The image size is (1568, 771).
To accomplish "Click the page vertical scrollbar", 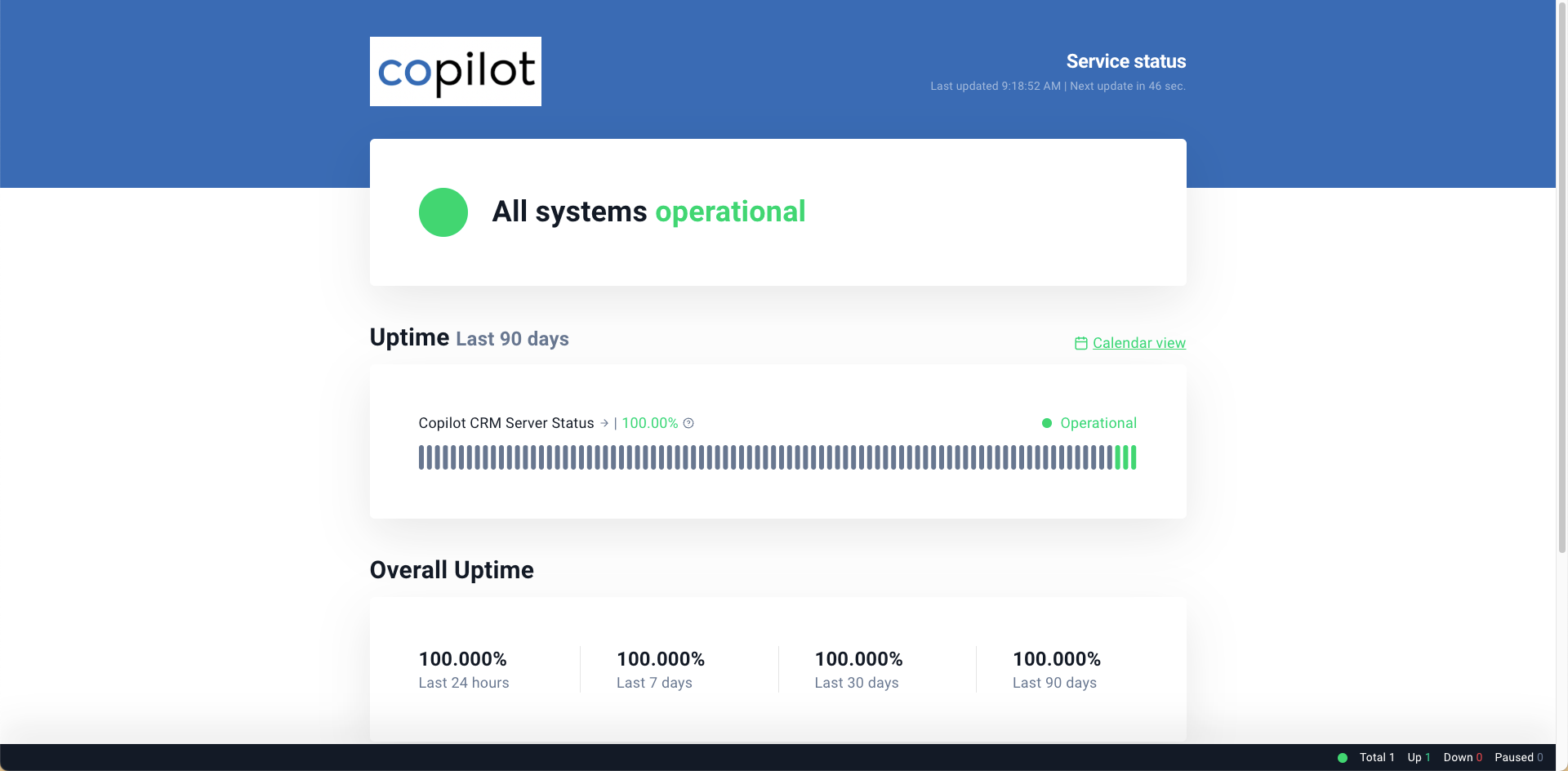I will pyautogui.click(x=1561, y=278).
